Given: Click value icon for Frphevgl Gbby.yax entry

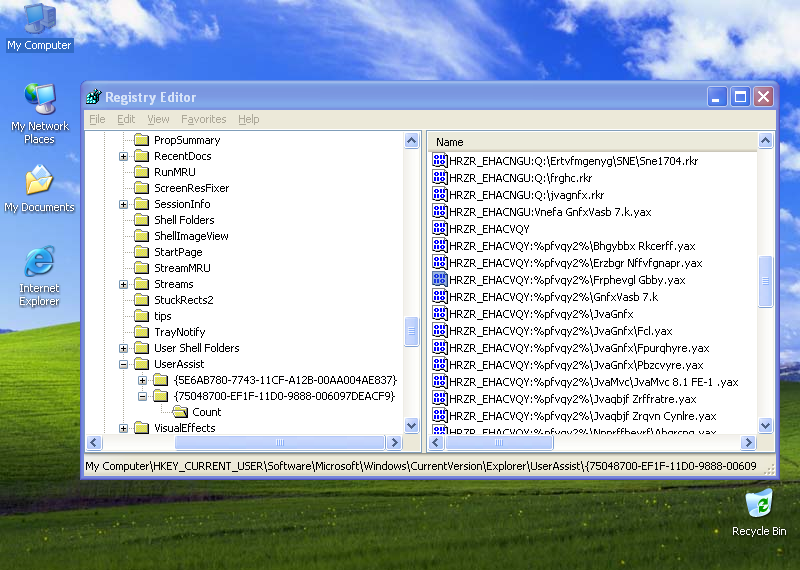Looking at the screenshot, I should click(439, 280).
